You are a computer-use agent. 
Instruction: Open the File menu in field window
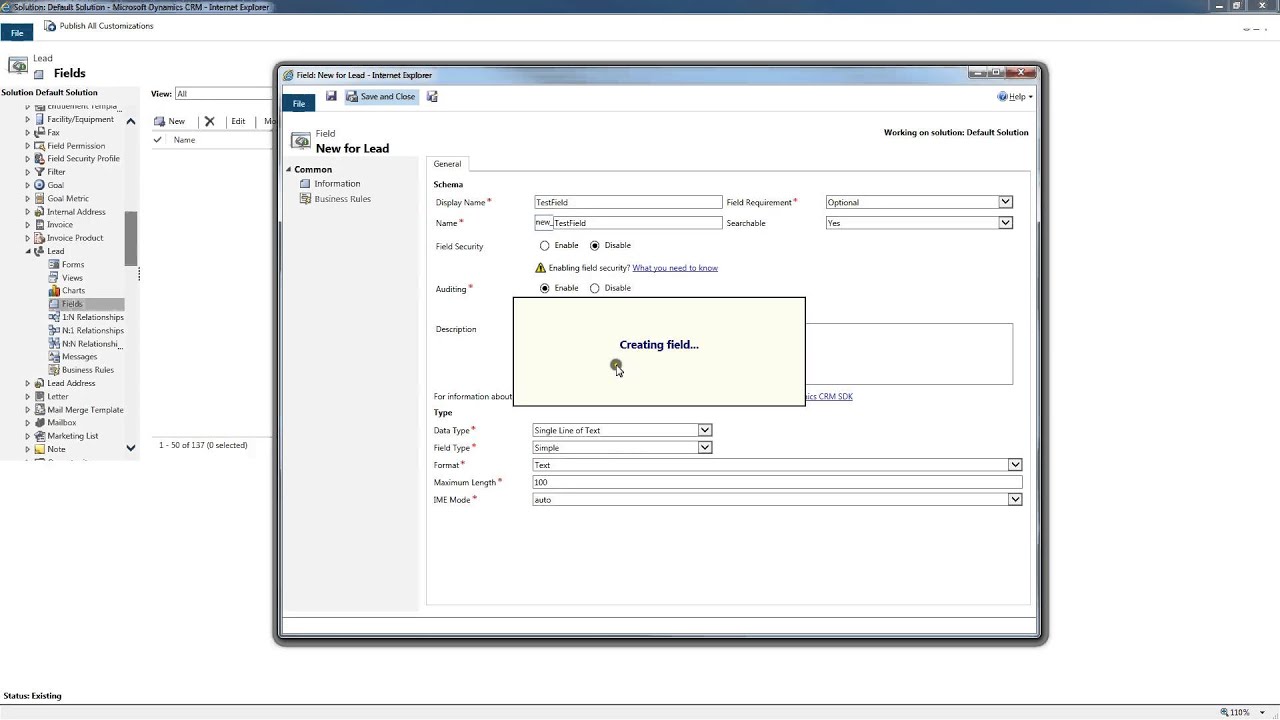click(299, 103)
